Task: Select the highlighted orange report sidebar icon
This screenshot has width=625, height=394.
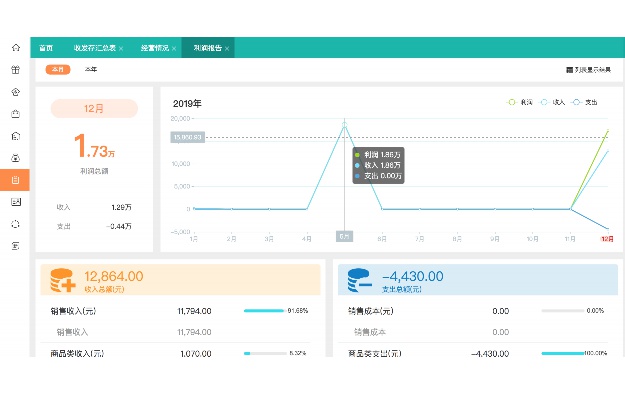Action: pyautogui.click(x=15, y=180)
